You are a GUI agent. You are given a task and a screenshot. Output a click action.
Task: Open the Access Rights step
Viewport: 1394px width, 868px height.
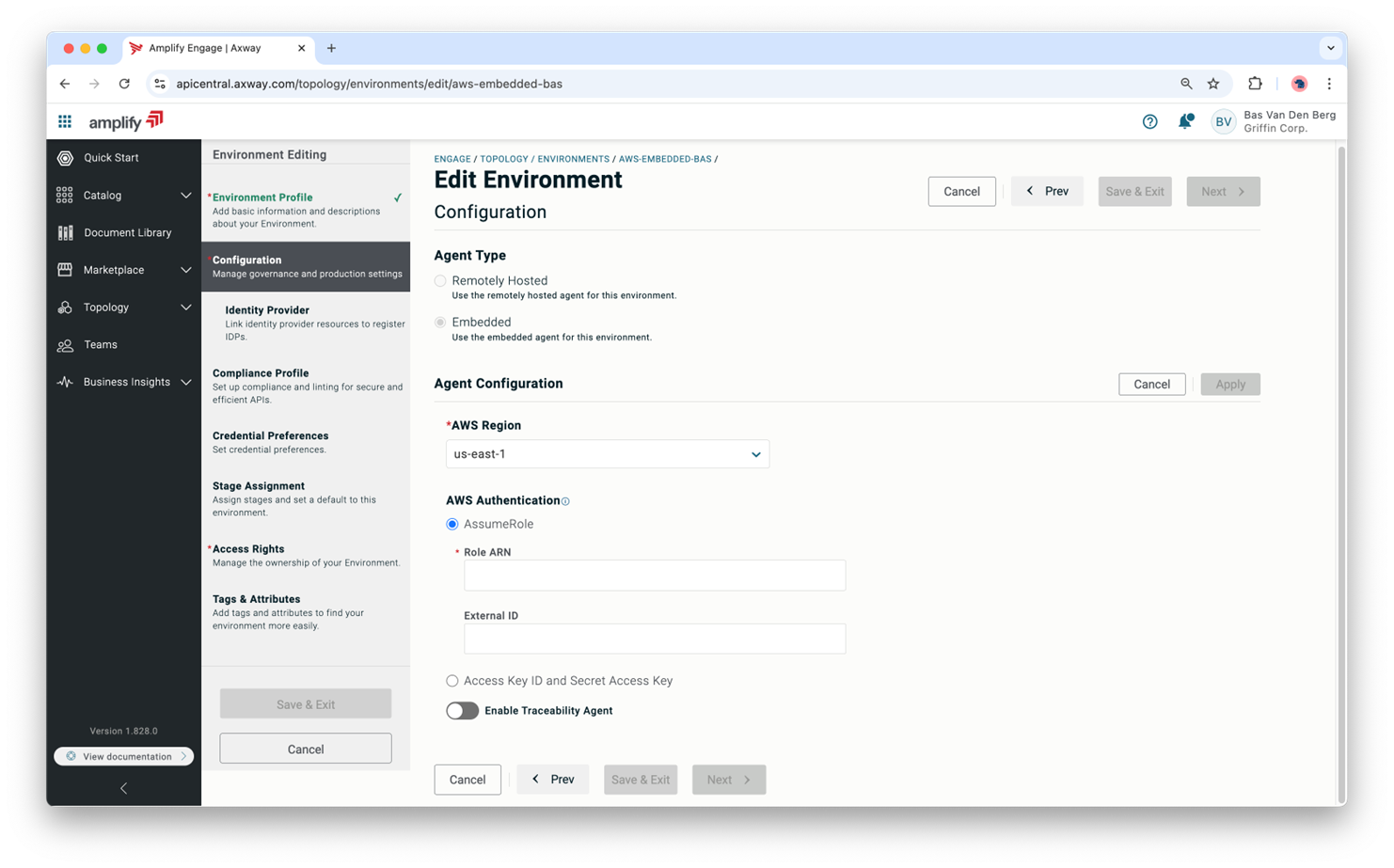click(248, 549)
